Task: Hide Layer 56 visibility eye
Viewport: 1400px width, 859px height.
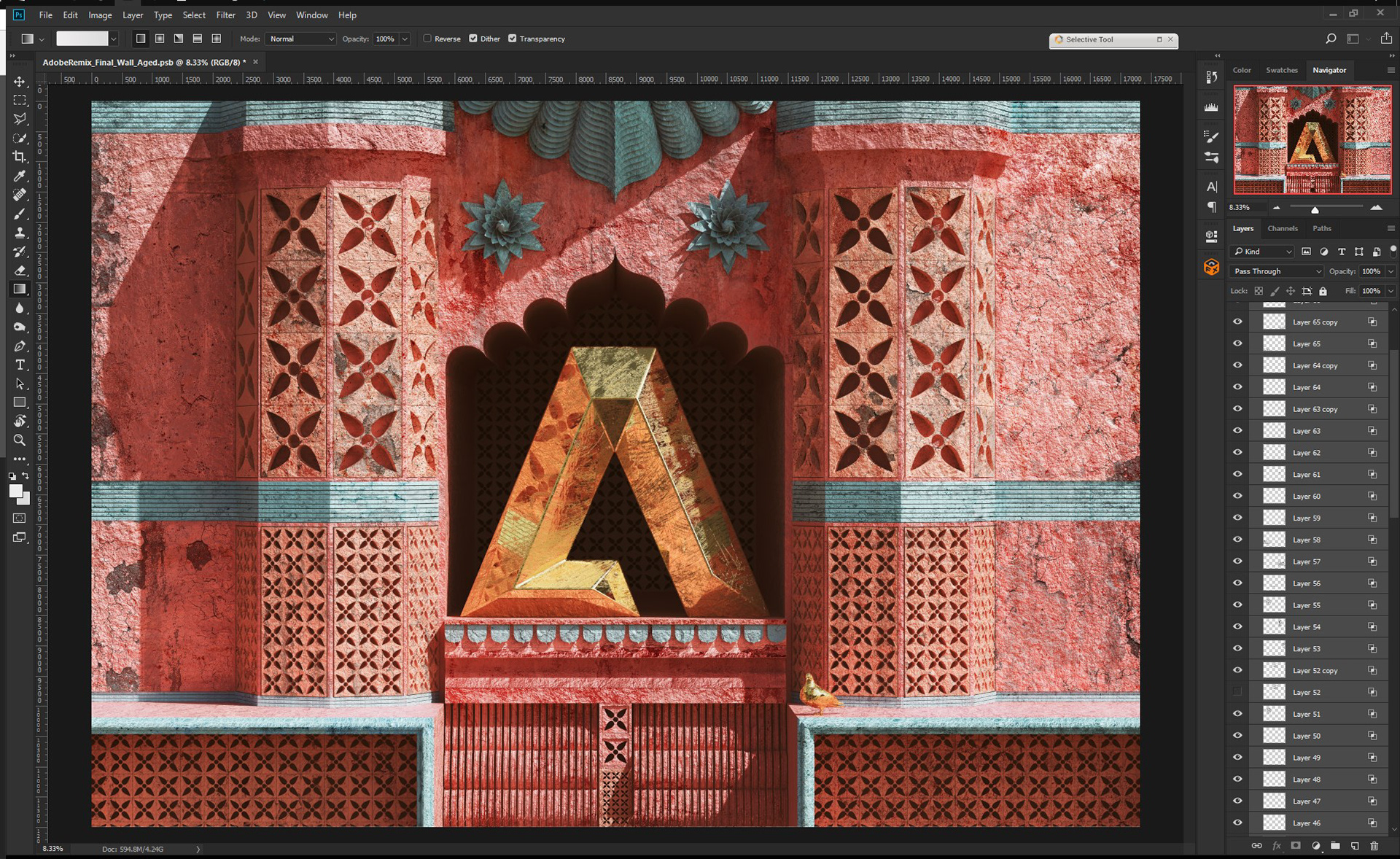Action: (x=1237, y=583)
